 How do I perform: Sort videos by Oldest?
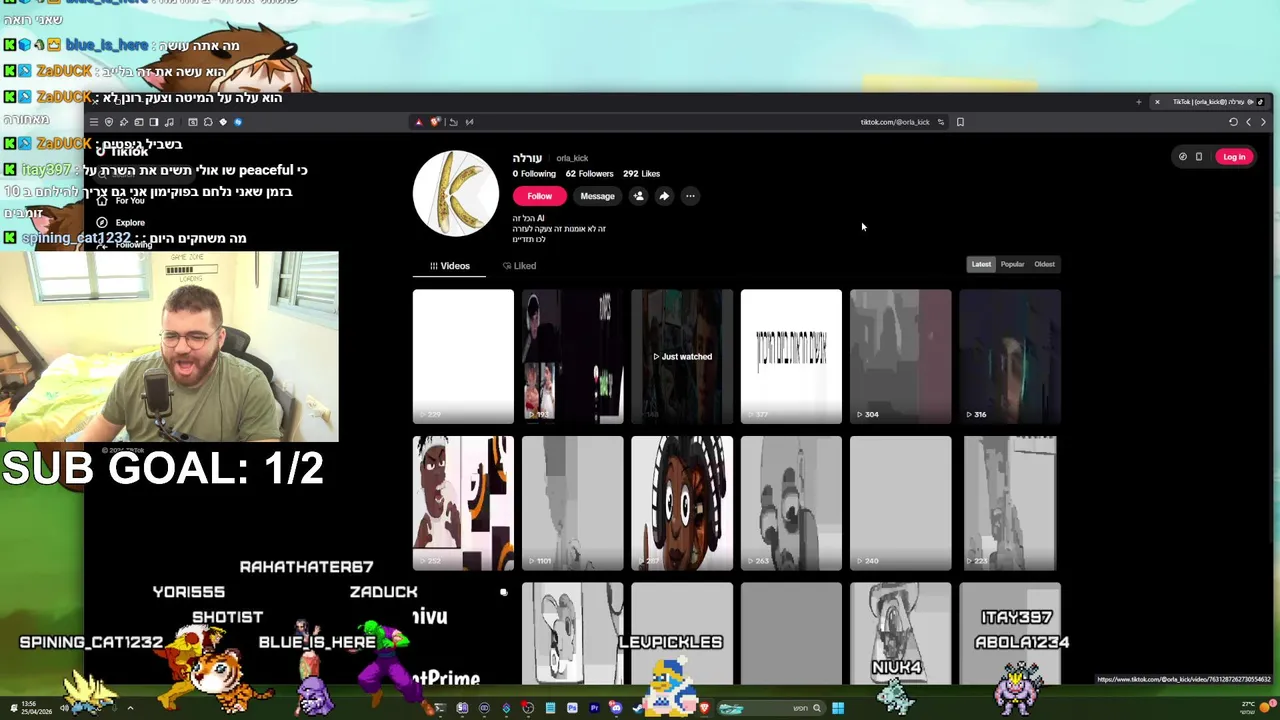click(1044, 264)
